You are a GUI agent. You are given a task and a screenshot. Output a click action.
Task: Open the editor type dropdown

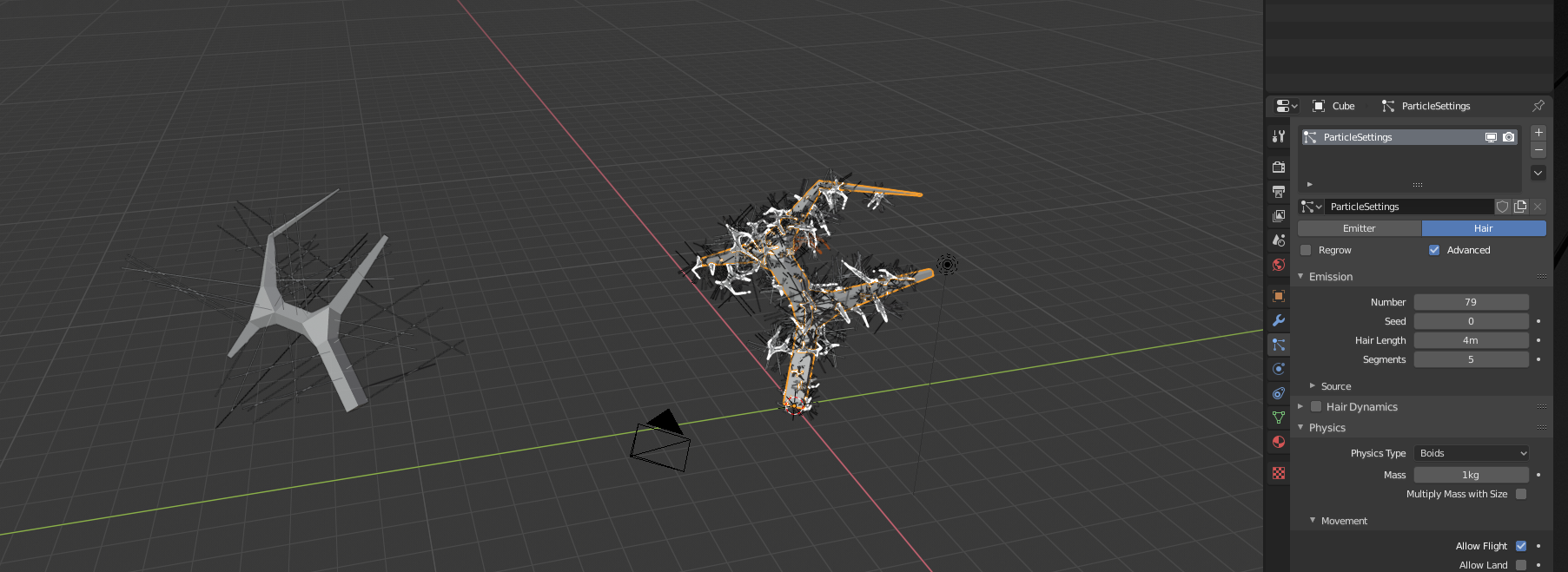tap(1287, 106)
